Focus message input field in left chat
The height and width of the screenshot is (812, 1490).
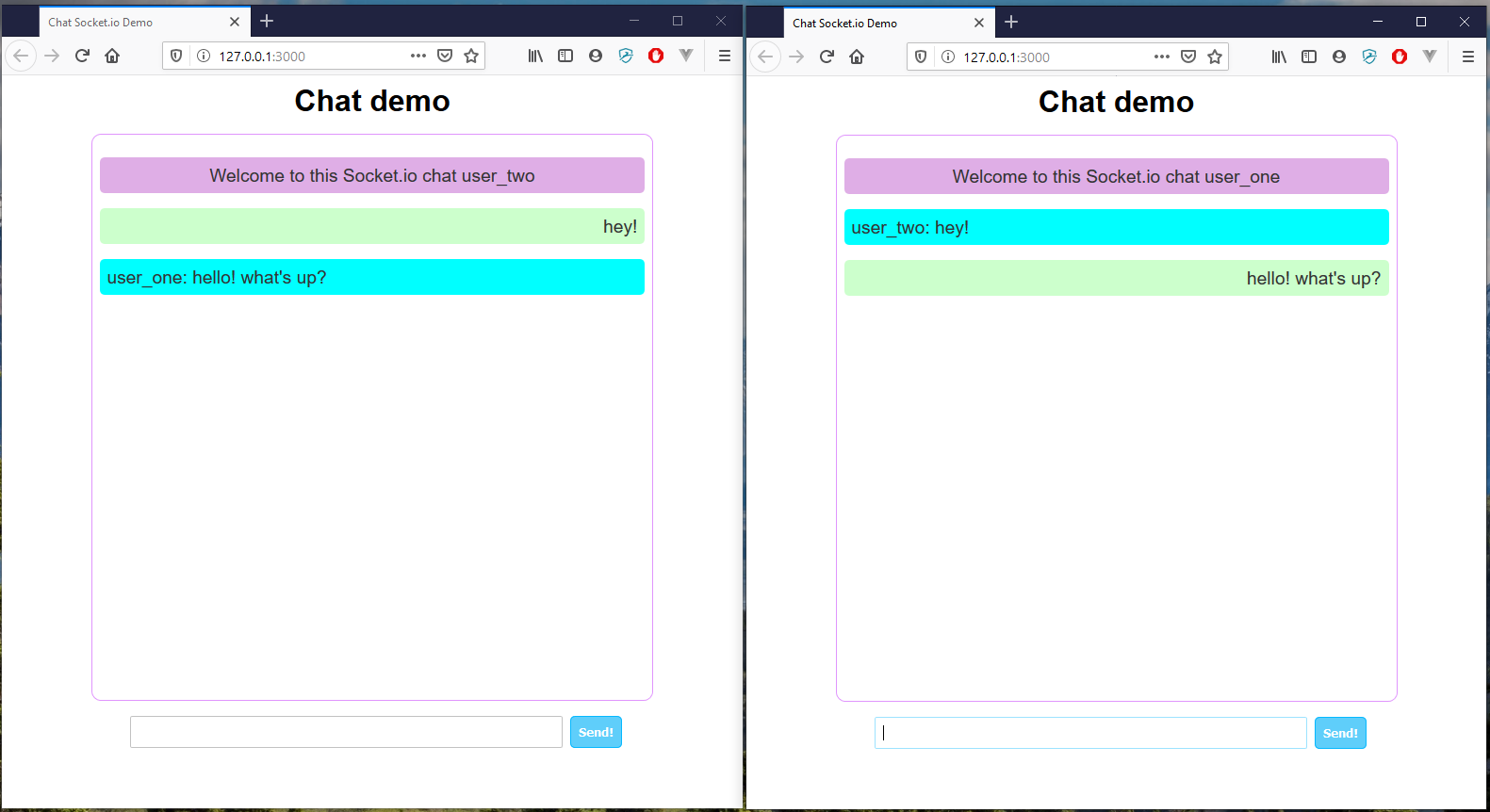[x=346, y=732]
